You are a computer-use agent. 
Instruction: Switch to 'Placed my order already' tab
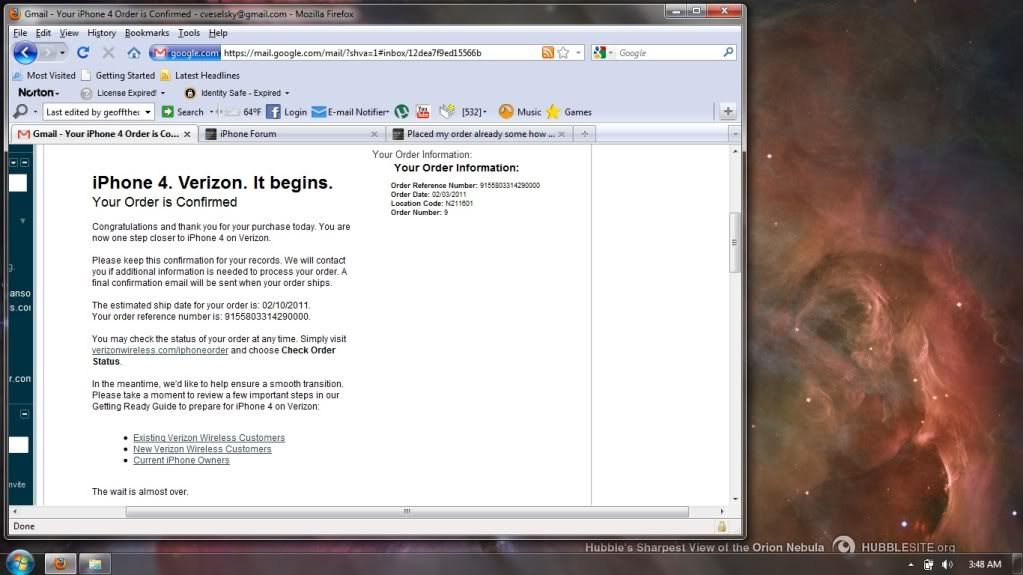point(480,134)
